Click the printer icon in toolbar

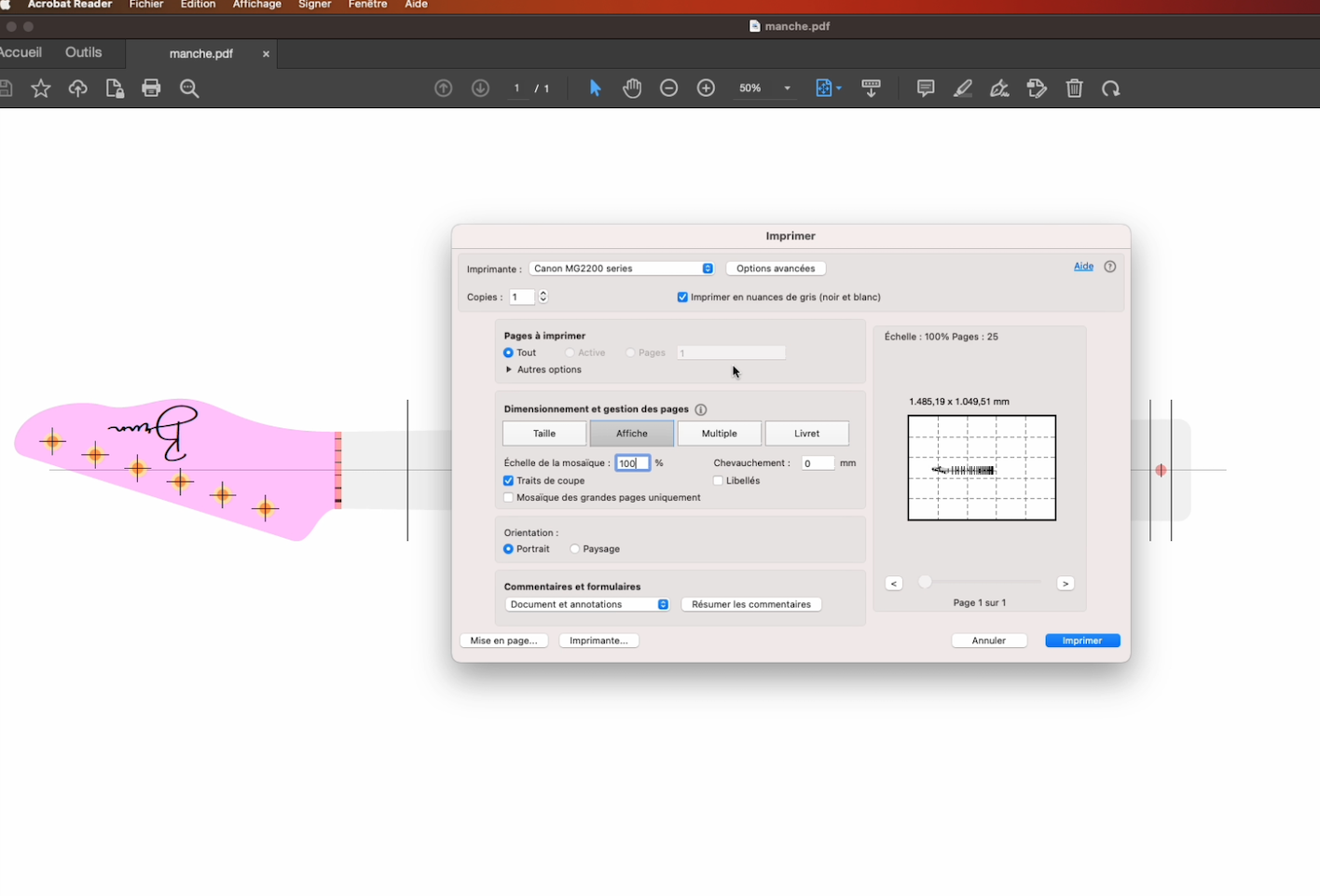pos(151,89)
